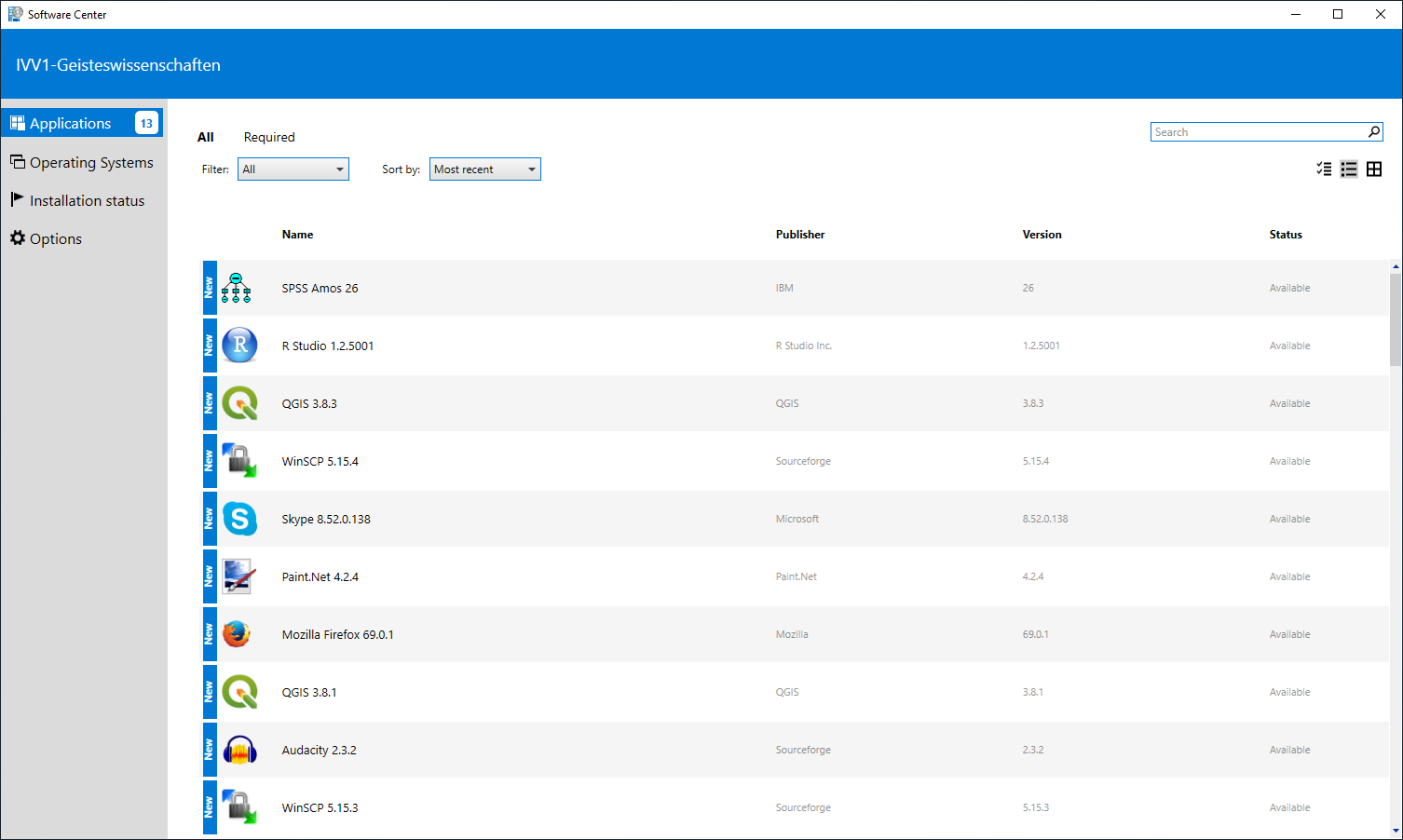Screen dimensions: 1403x840
Task: Click the Mozilla Firefox icon
Action: [x=237, y=634]
